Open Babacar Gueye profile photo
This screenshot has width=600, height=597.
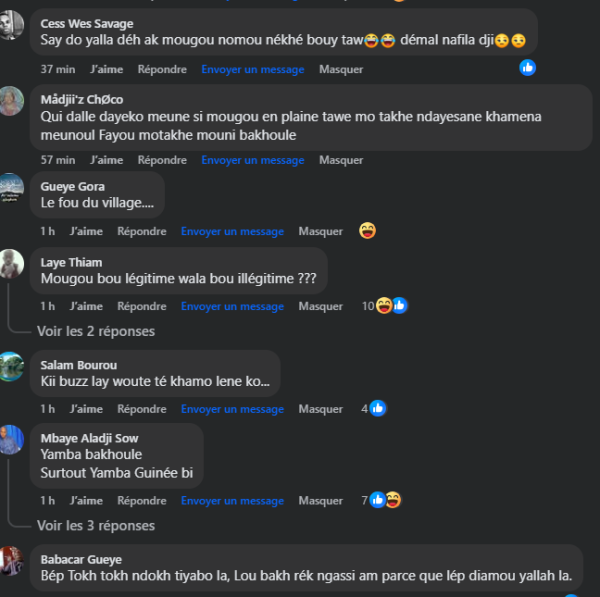(x=11, y=561)
